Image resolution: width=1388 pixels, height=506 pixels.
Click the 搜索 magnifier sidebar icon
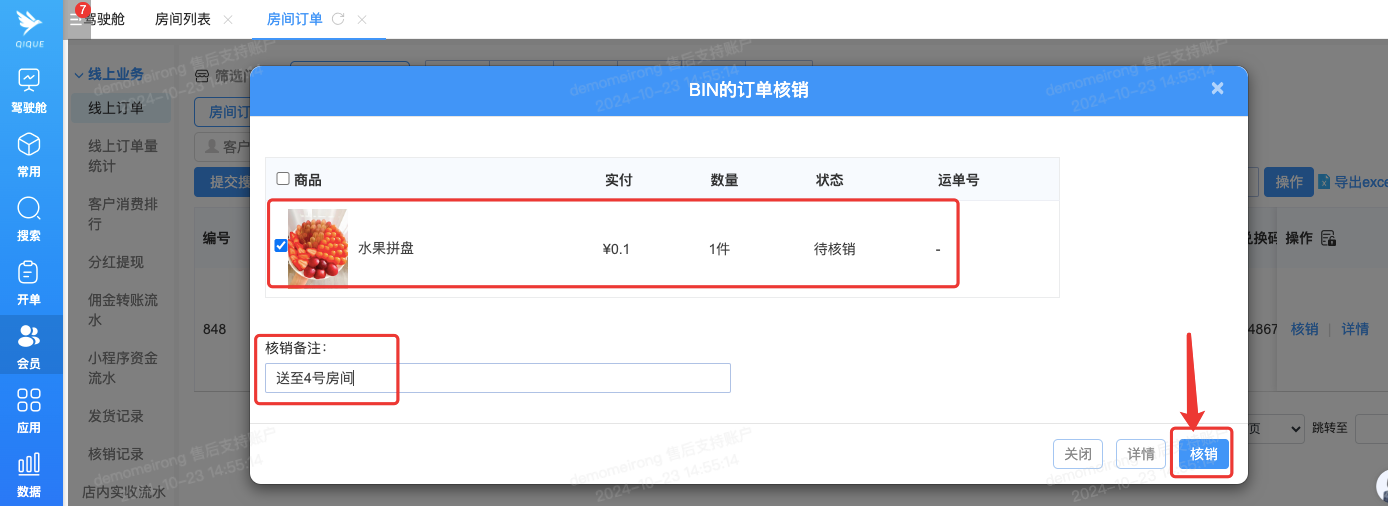click(x=29, y=209)
